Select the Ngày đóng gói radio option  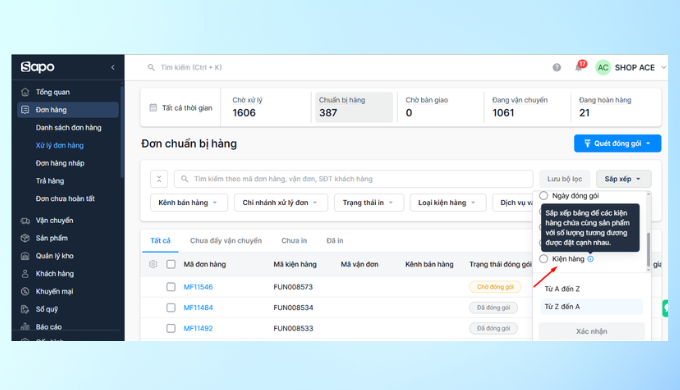click(x=543, y=196)
